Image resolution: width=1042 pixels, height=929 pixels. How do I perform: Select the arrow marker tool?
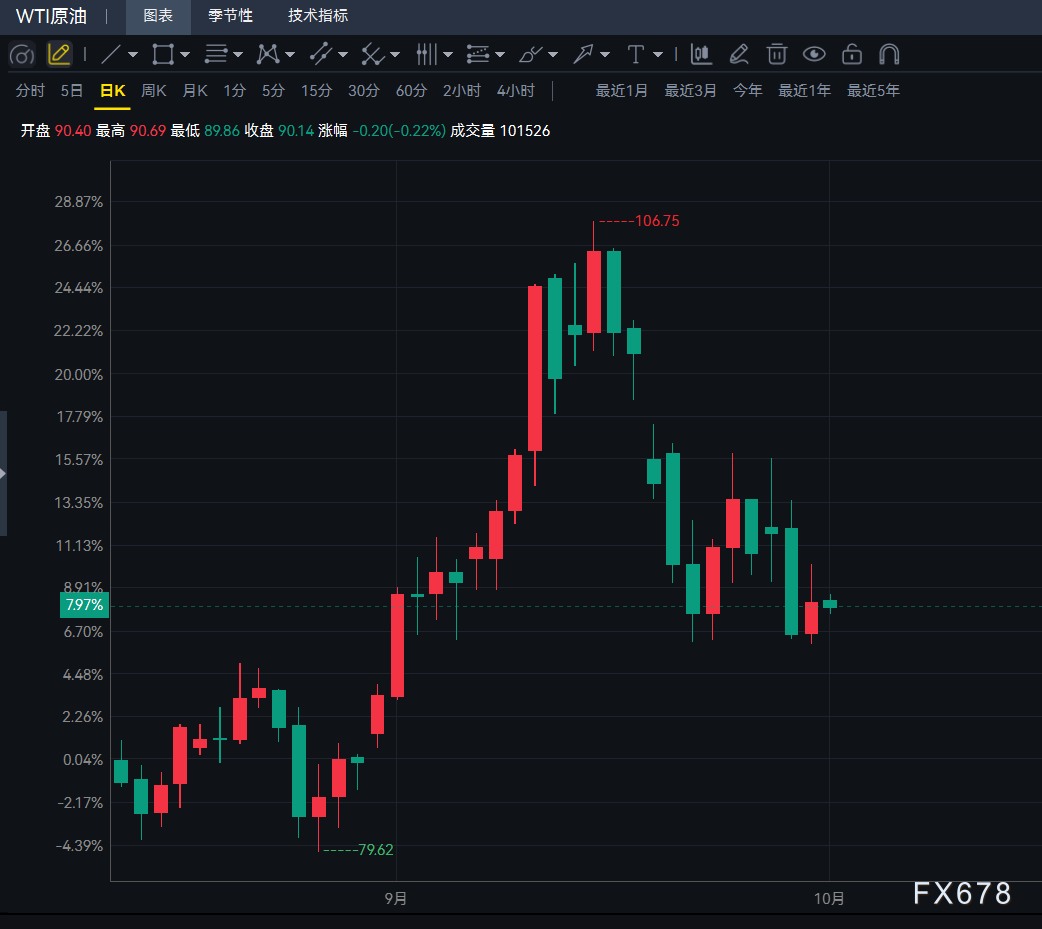coord(583,54)
